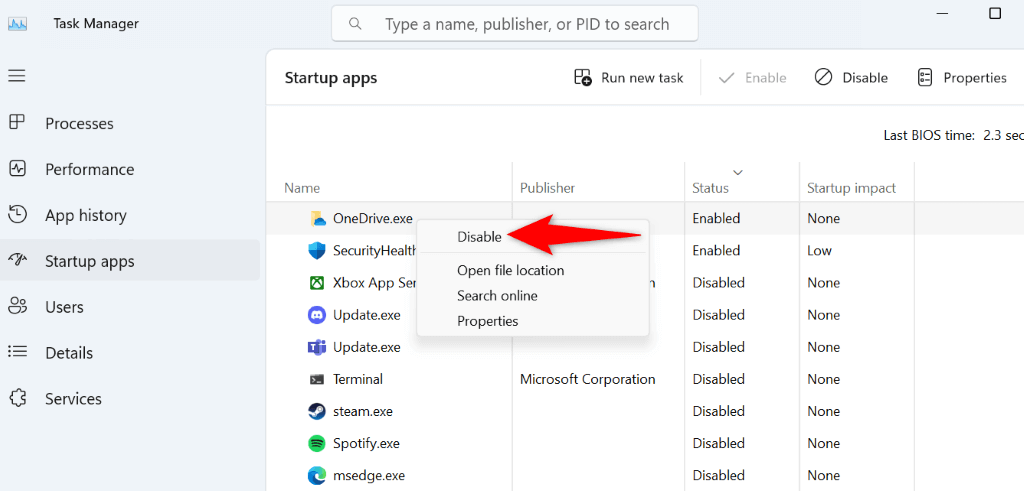The height and width of the screenshot is (491, 1024).
Task: Choose Search online from context menu
Action: pyautogui.click(x=497, y=296)
